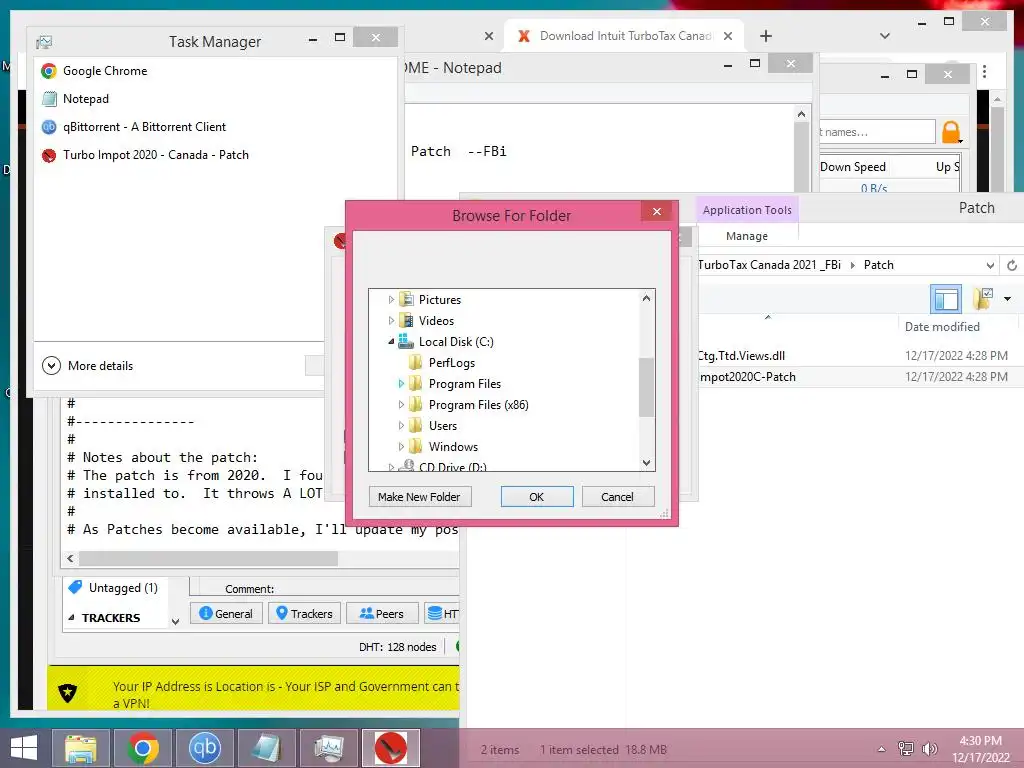The image size is (1024, 768).
Task: Select Users folder in tree
Action: pos(442,425)
